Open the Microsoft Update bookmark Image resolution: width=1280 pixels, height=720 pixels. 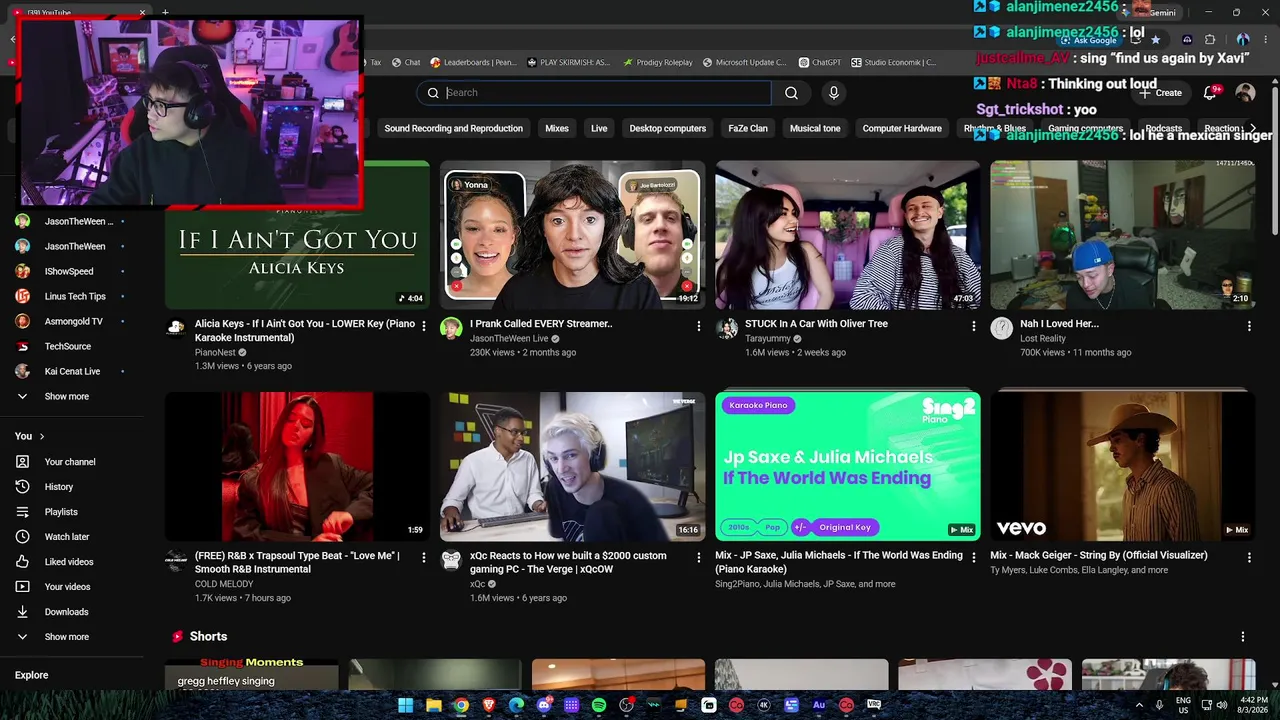point(744,63)
